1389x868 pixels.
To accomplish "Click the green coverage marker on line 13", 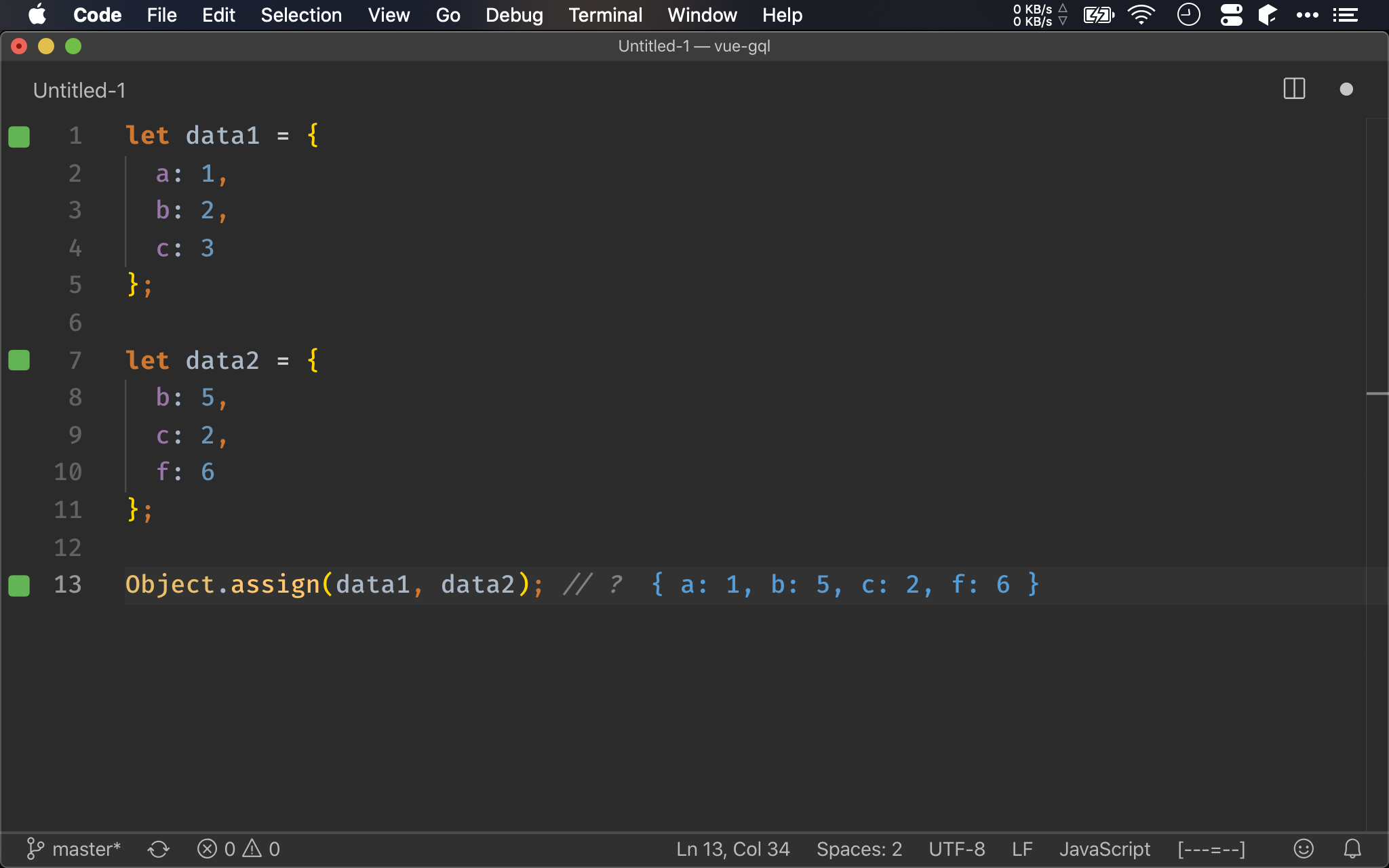I will click(19, 585).
